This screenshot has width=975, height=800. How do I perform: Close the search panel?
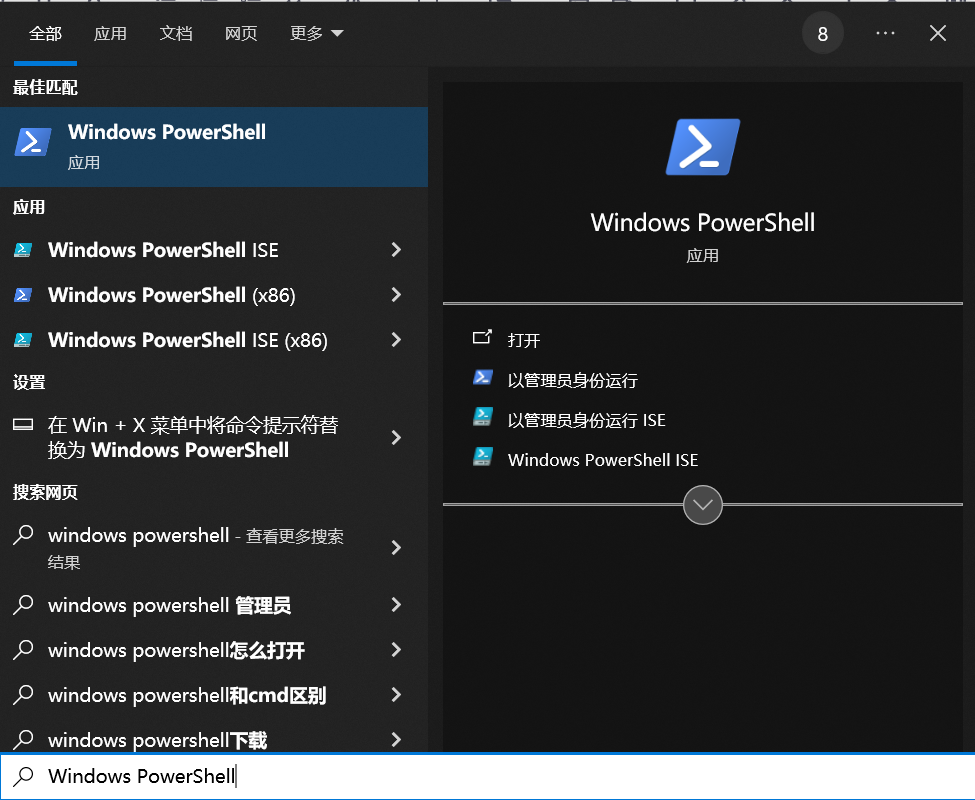pos(938,33)
